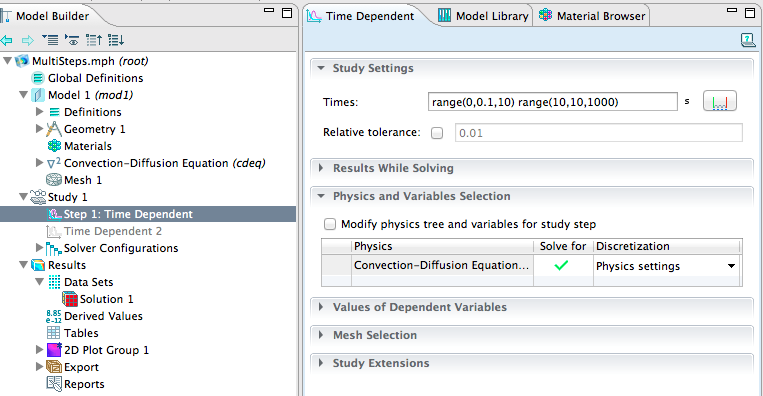Select the Mesh 1 node icon
Image resolution: width=763 pixels, height=396 pixels.
tap(54, 180)
